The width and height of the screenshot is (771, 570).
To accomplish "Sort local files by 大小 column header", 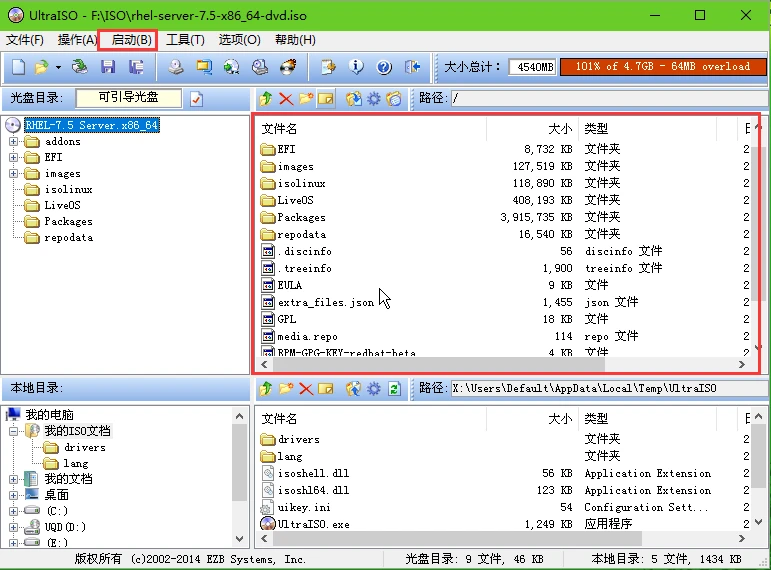I will tap(533, 419).
